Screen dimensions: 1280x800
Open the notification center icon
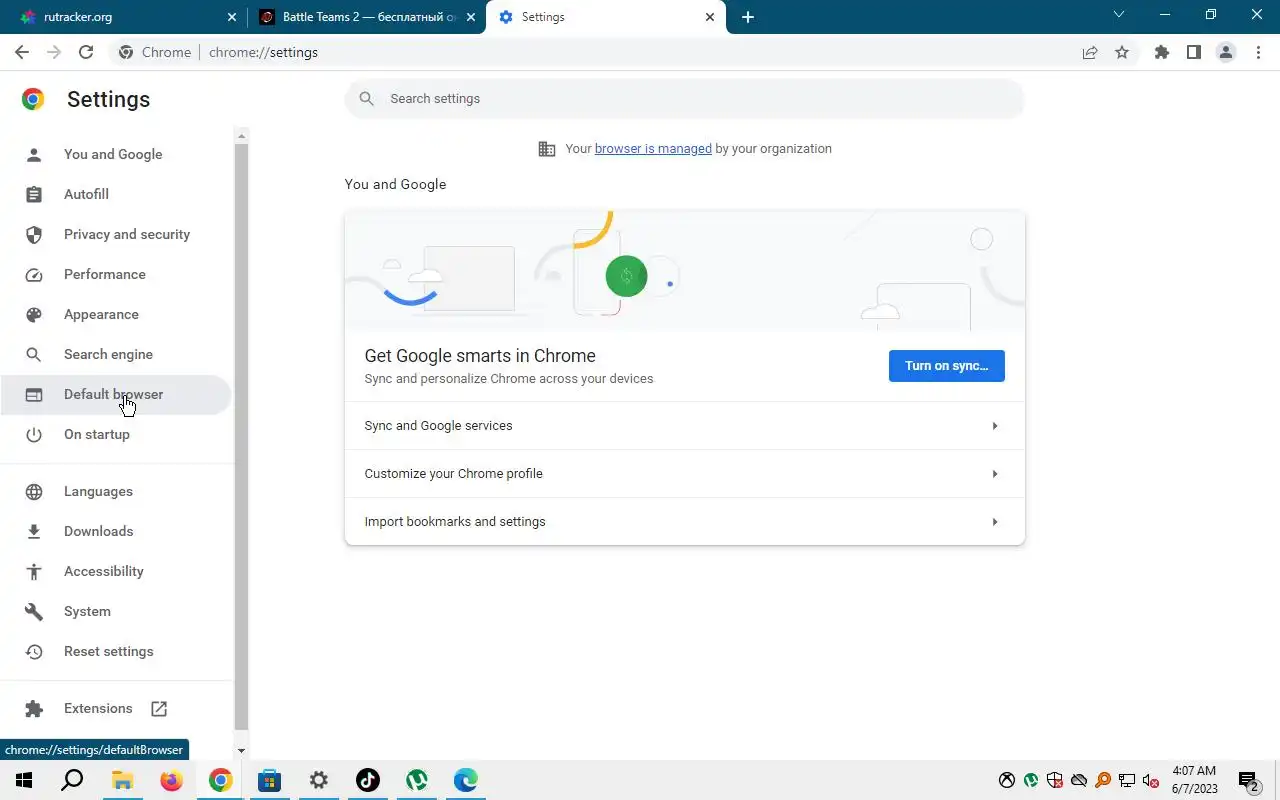tap(1248, 780)
